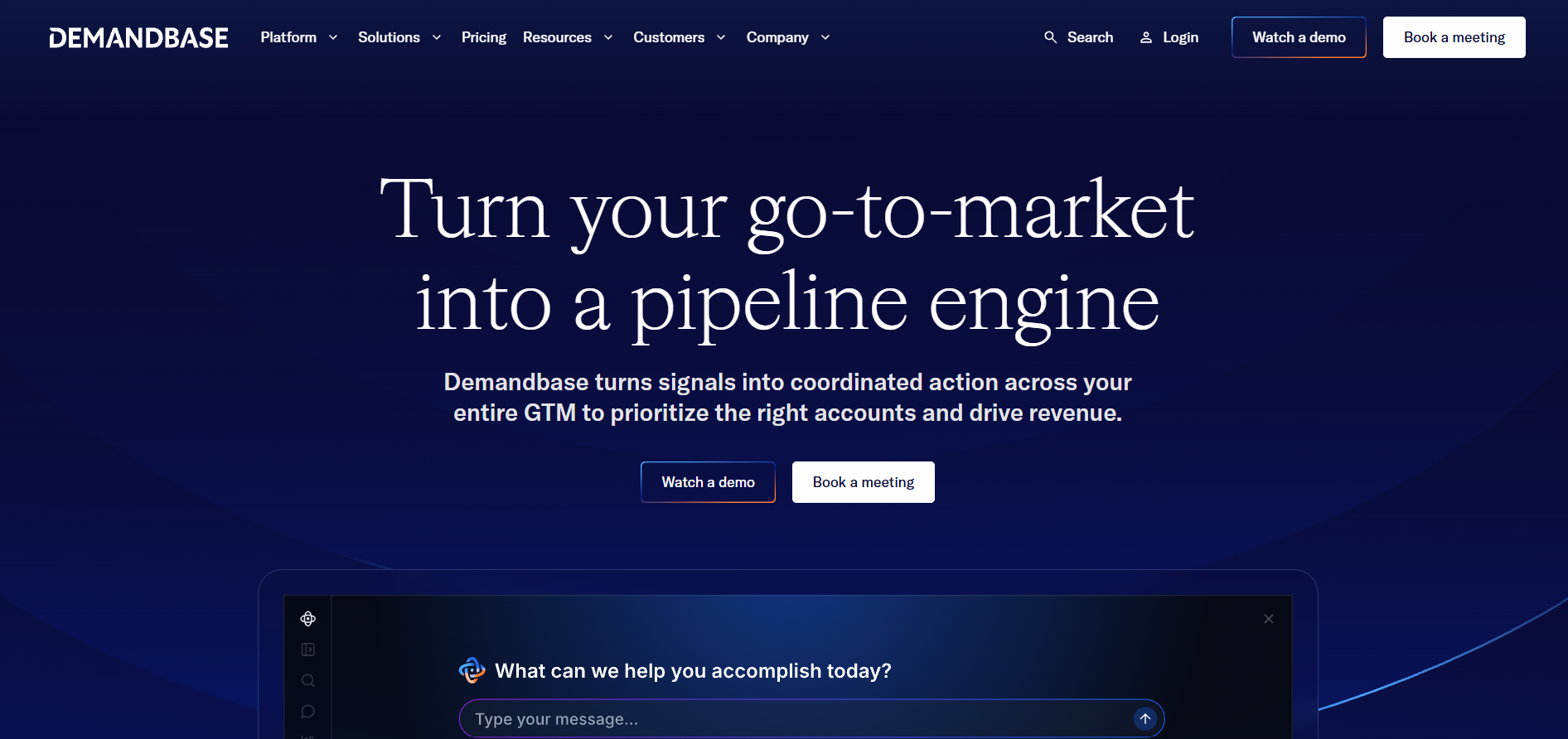Send the message with the arrow button

pyautogui.click(x=1145, y=718)
